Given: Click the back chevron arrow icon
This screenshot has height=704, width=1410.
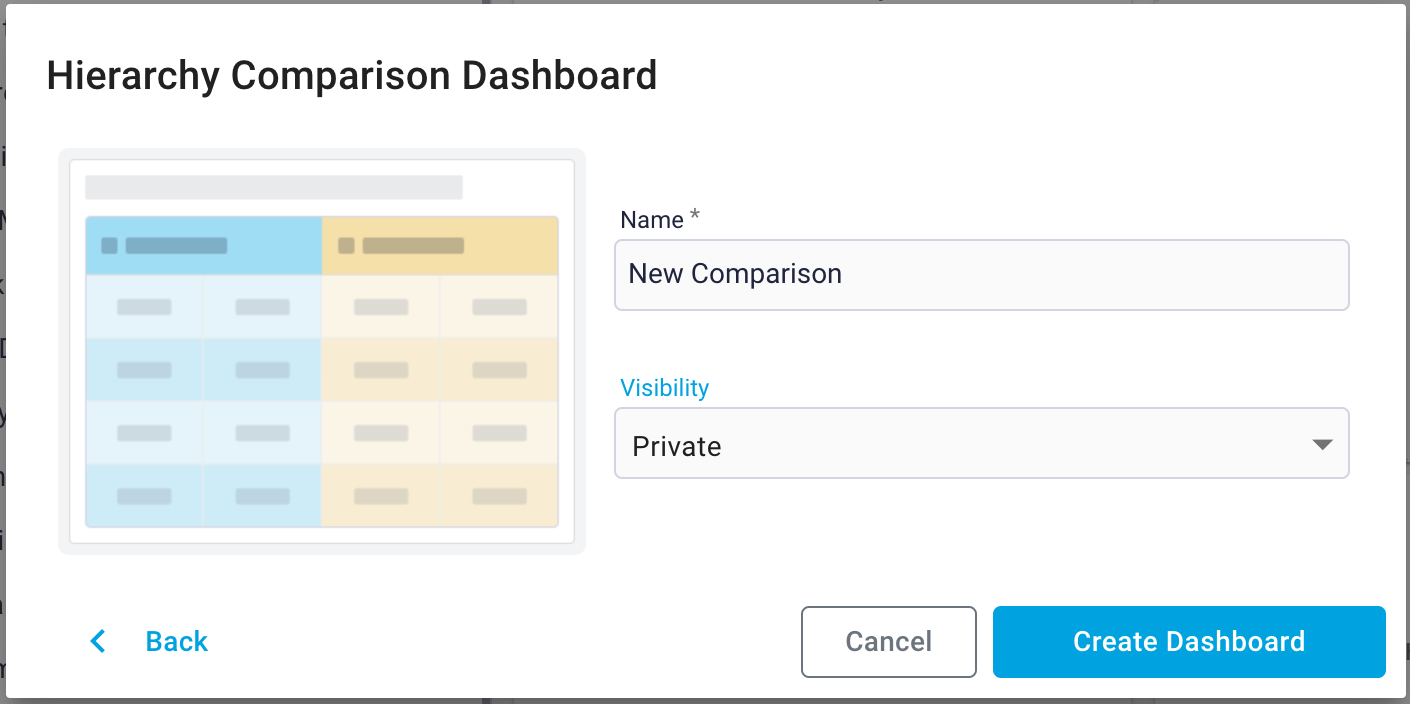Looking at the screenshot, I should point(97,641).
